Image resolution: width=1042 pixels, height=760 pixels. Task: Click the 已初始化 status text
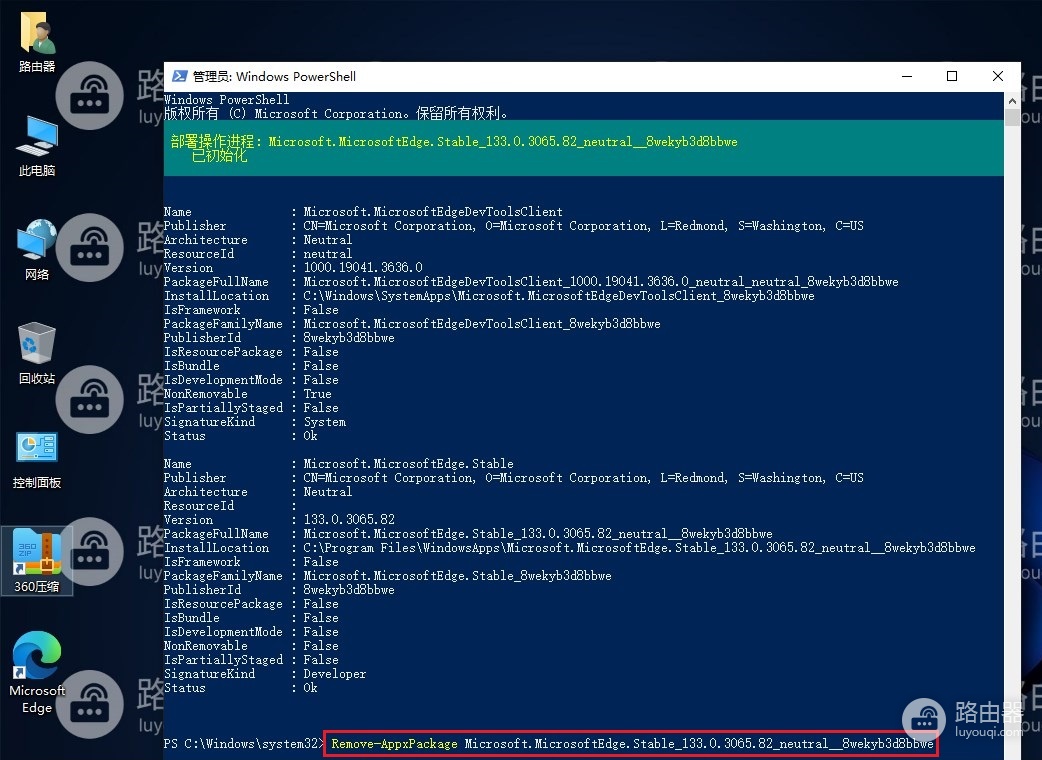tap(219, 156)
